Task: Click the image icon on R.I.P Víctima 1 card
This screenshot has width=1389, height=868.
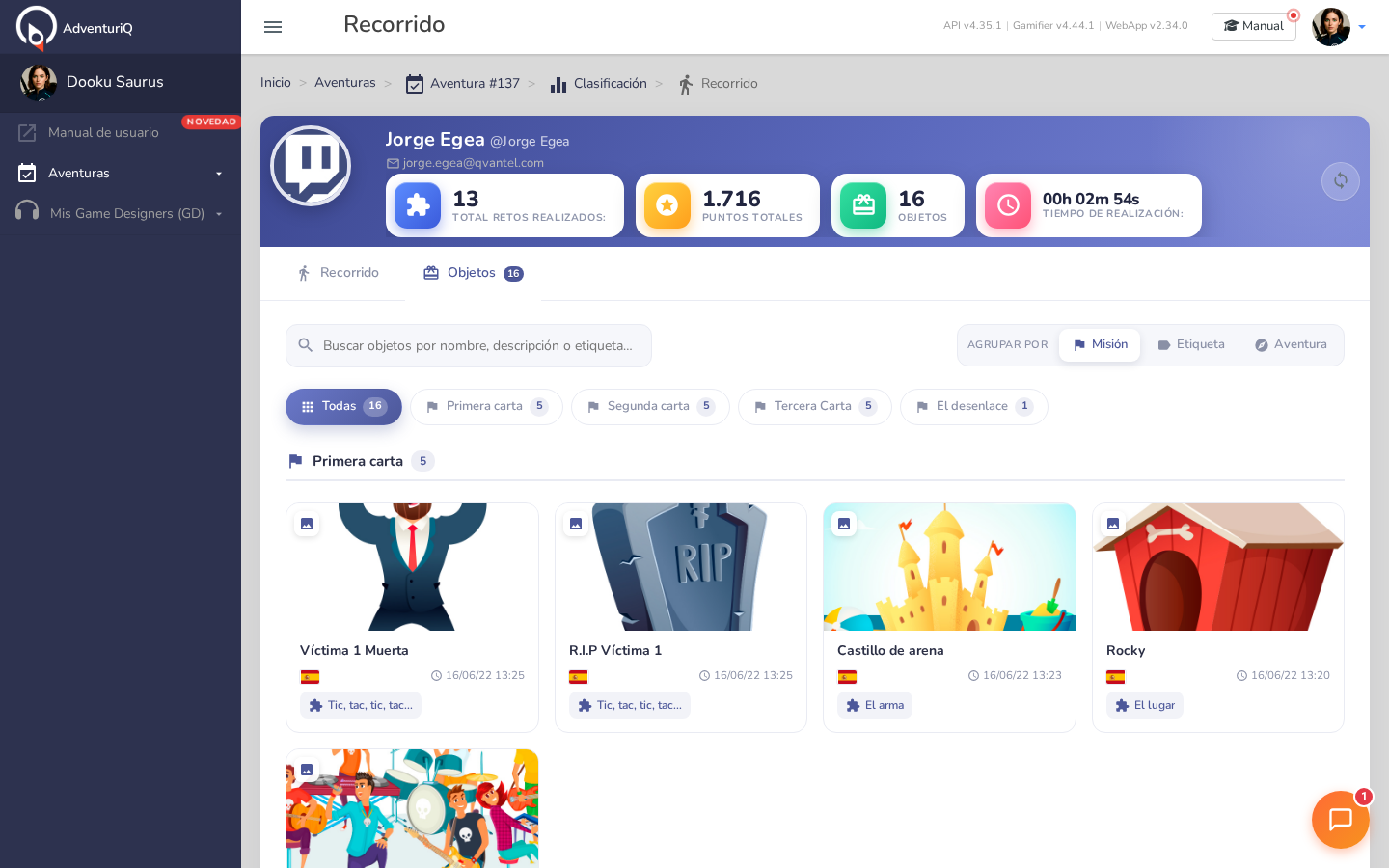Action: pyautogui.click(x=576, y=524)
